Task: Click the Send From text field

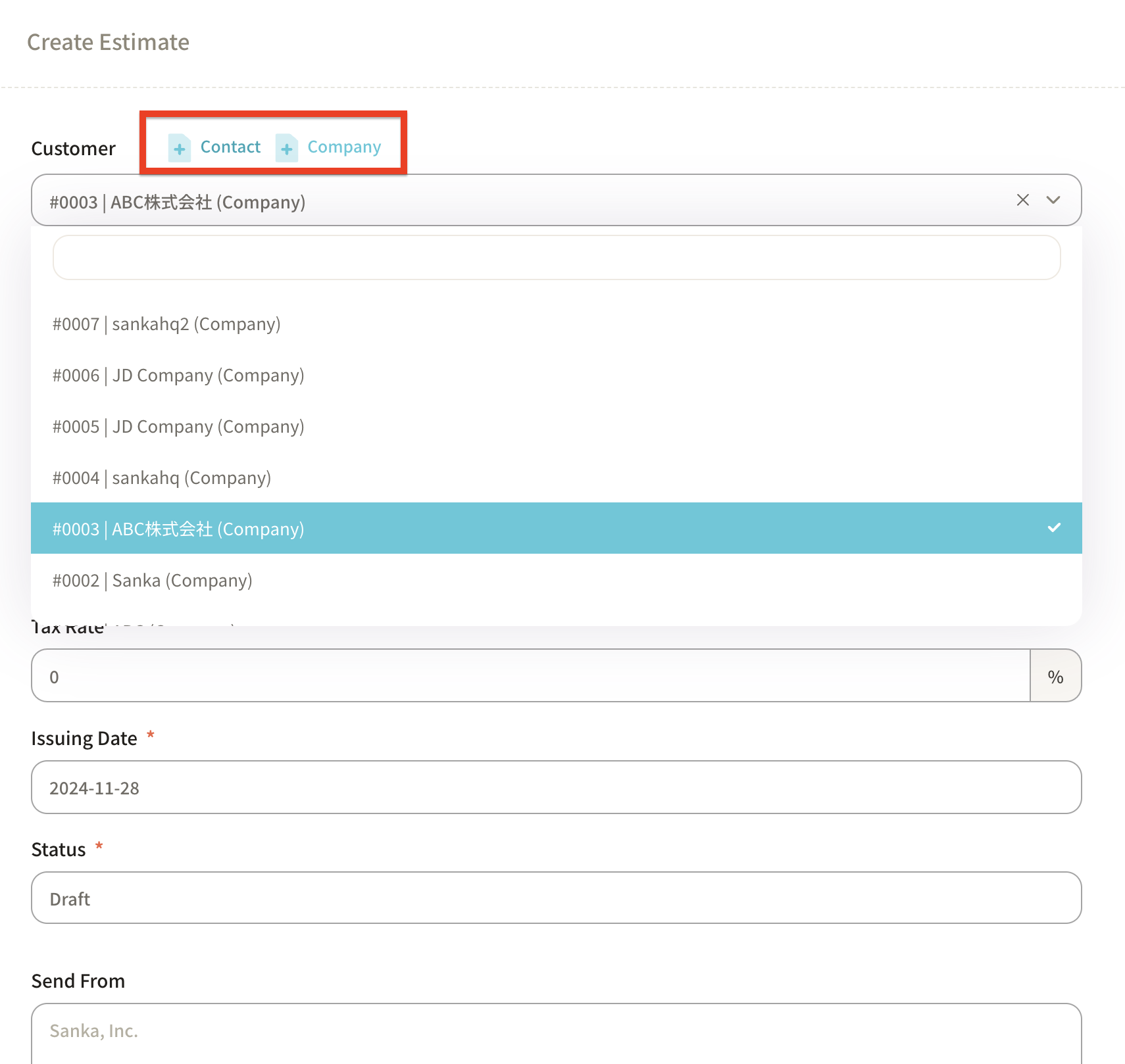Action: pos(556,1031)
